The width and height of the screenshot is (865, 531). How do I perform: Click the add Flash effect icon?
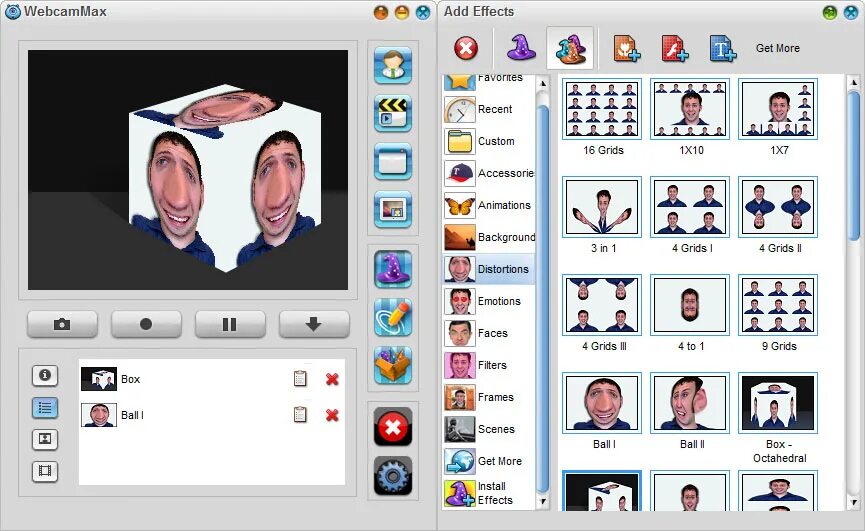pos(675,48)
